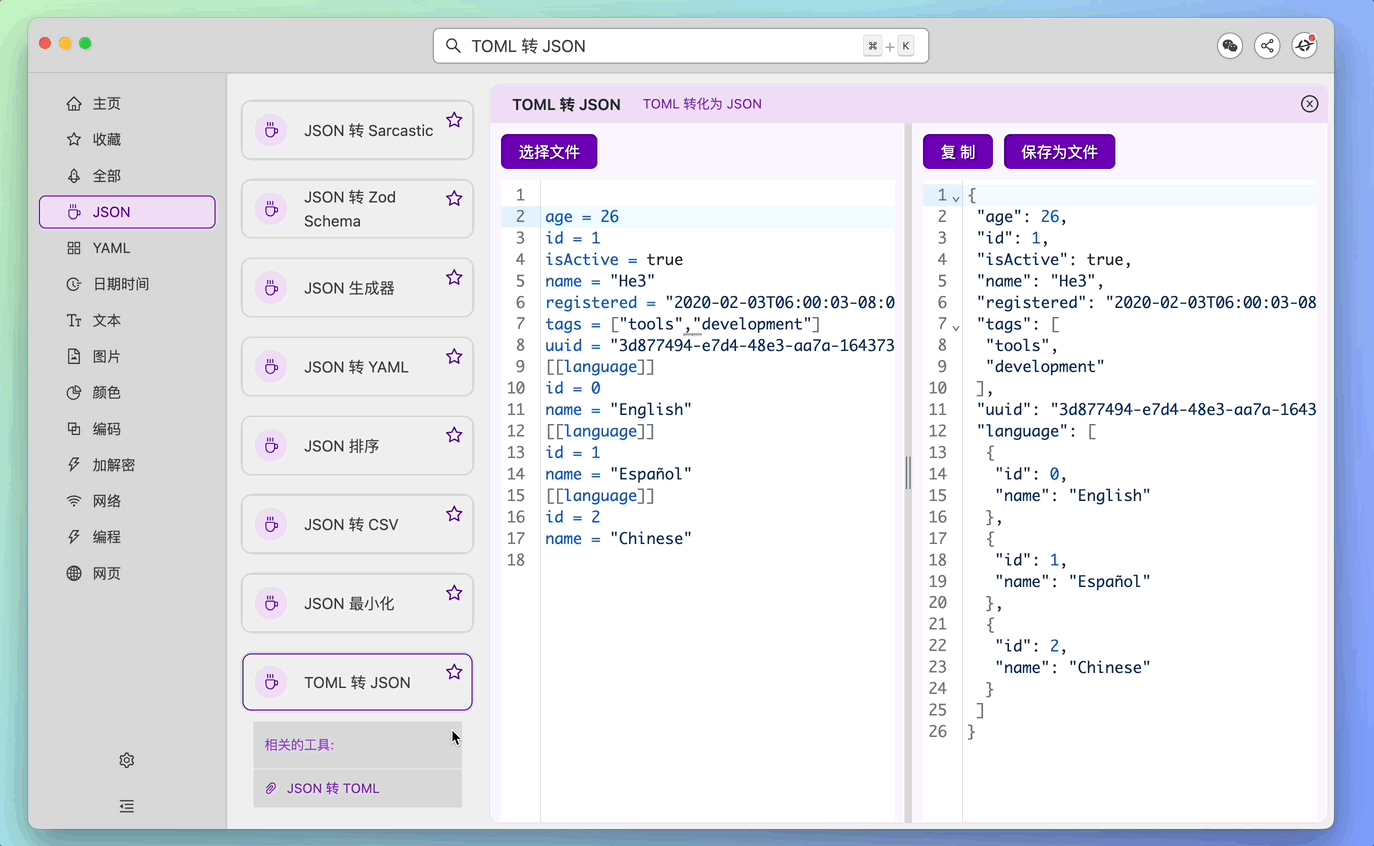Viewport: 1374px width, 846px height.
Task: Click the TOML 转 JSON coffee cup icon
Action: (271, 682)
